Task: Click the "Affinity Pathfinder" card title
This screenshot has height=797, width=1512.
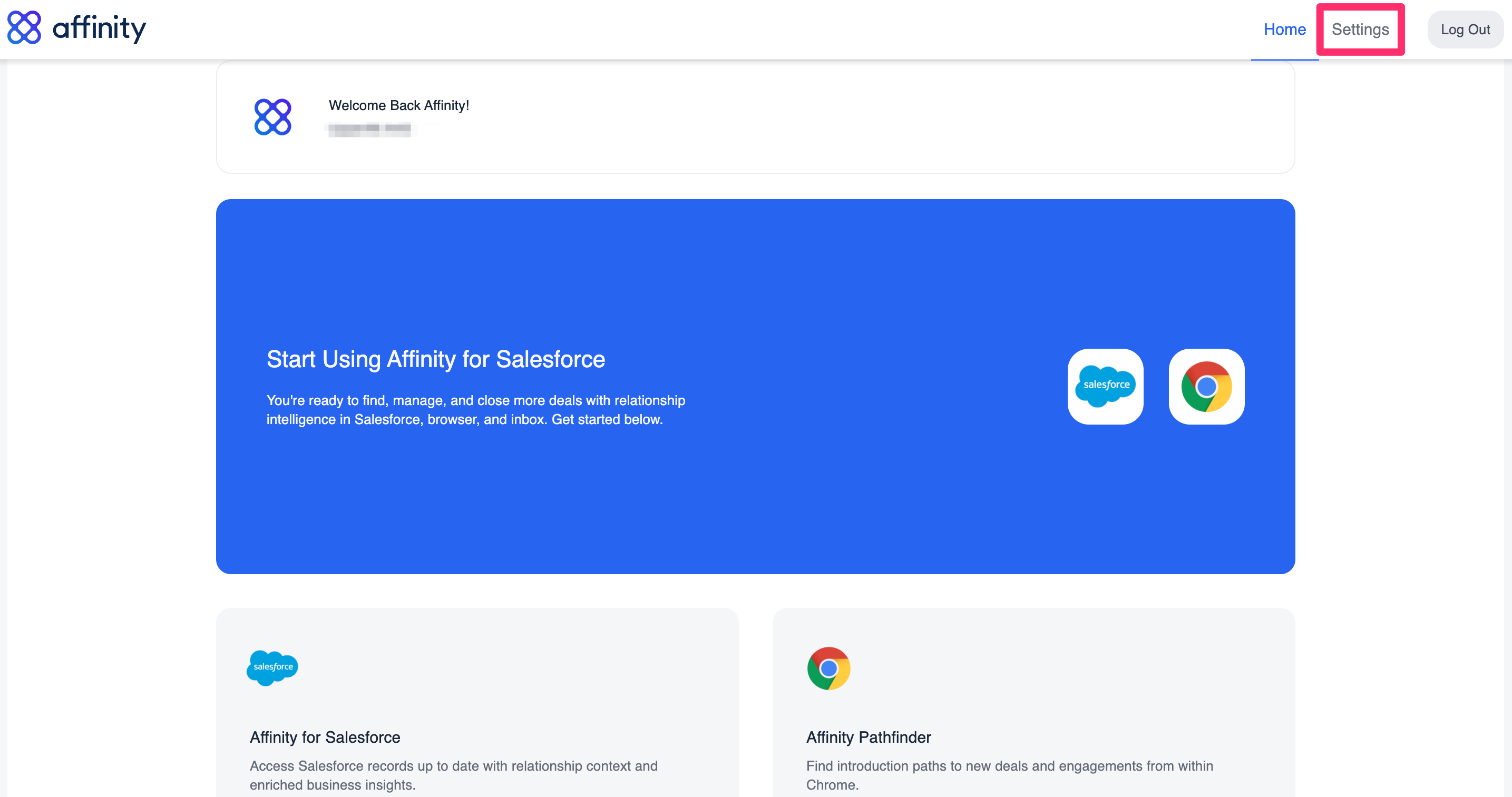Action: (x=869, y=737)
